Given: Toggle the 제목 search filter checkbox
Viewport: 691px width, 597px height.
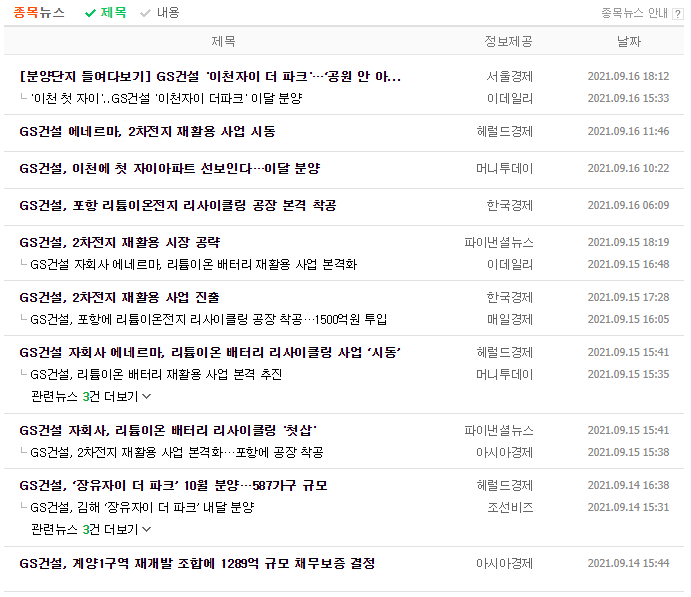Looking at the screenshot, I should [106, 12].
